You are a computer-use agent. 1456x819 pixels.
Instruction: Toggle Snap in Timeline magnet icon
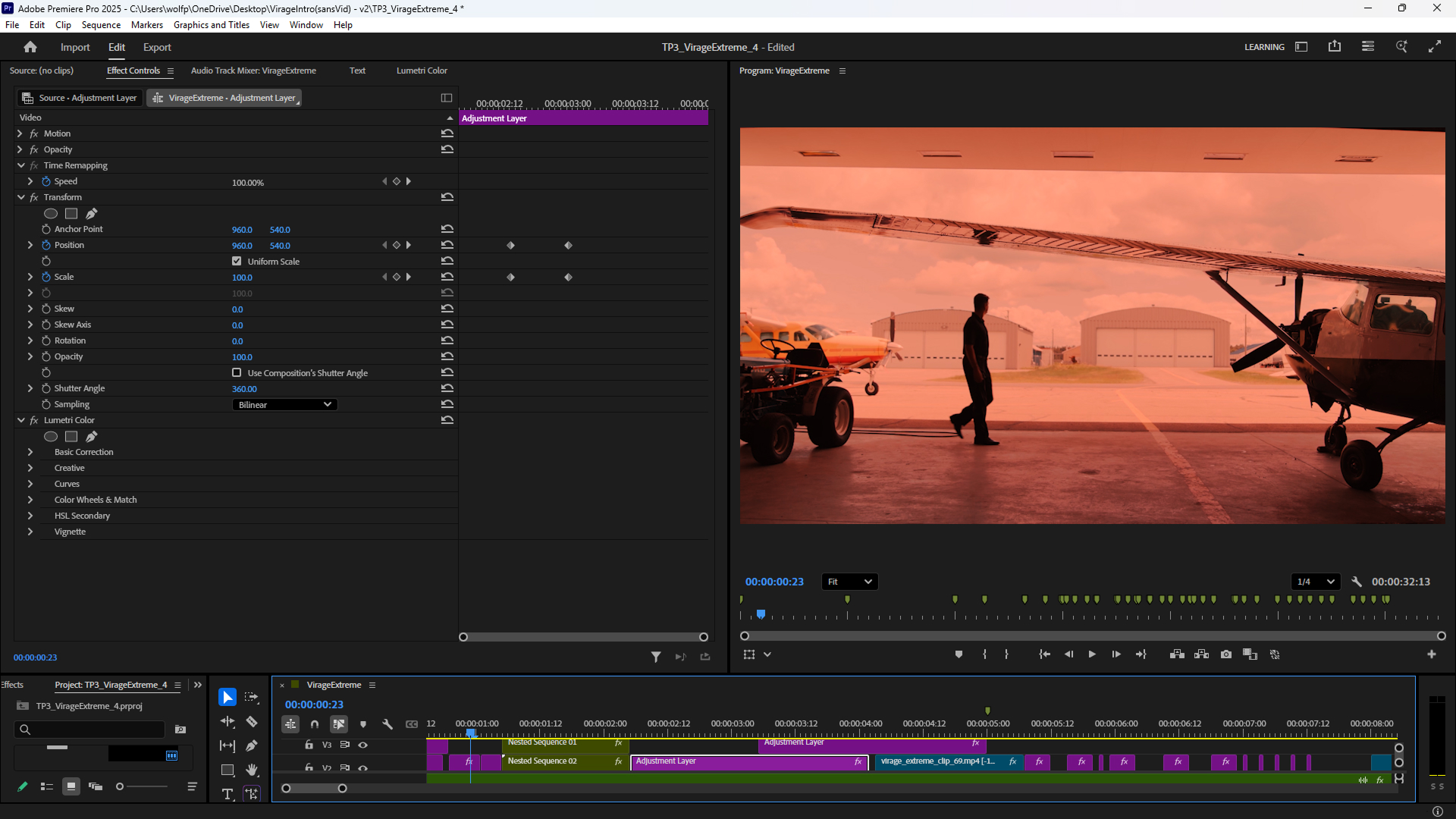point(314,724)
